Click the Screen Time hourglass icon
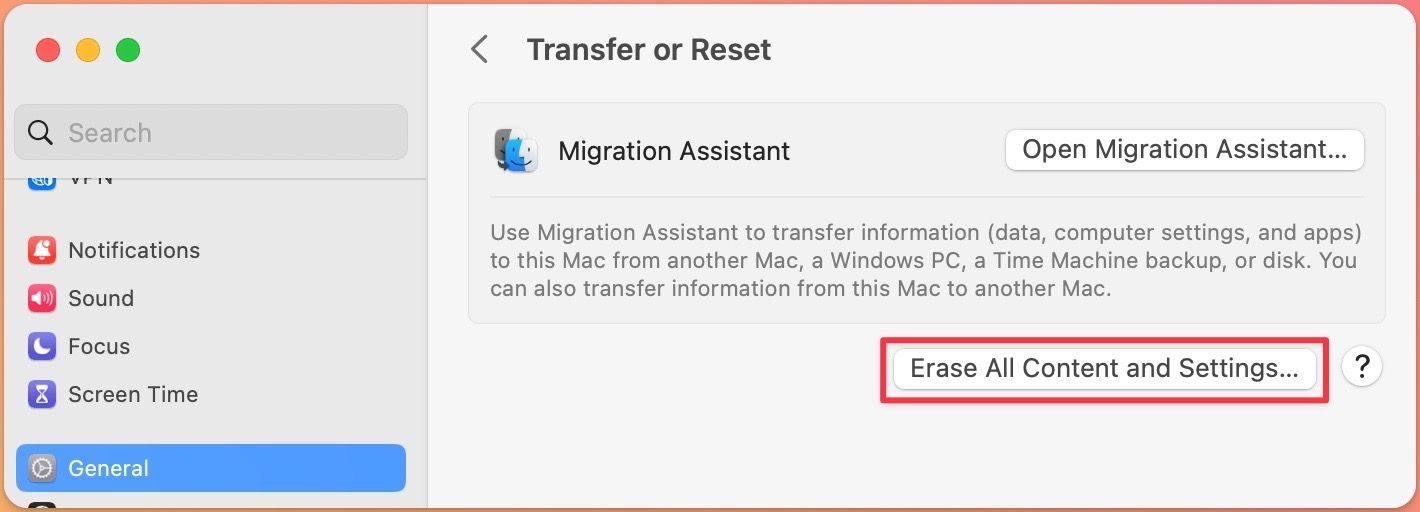 click(x=42, y=394)
